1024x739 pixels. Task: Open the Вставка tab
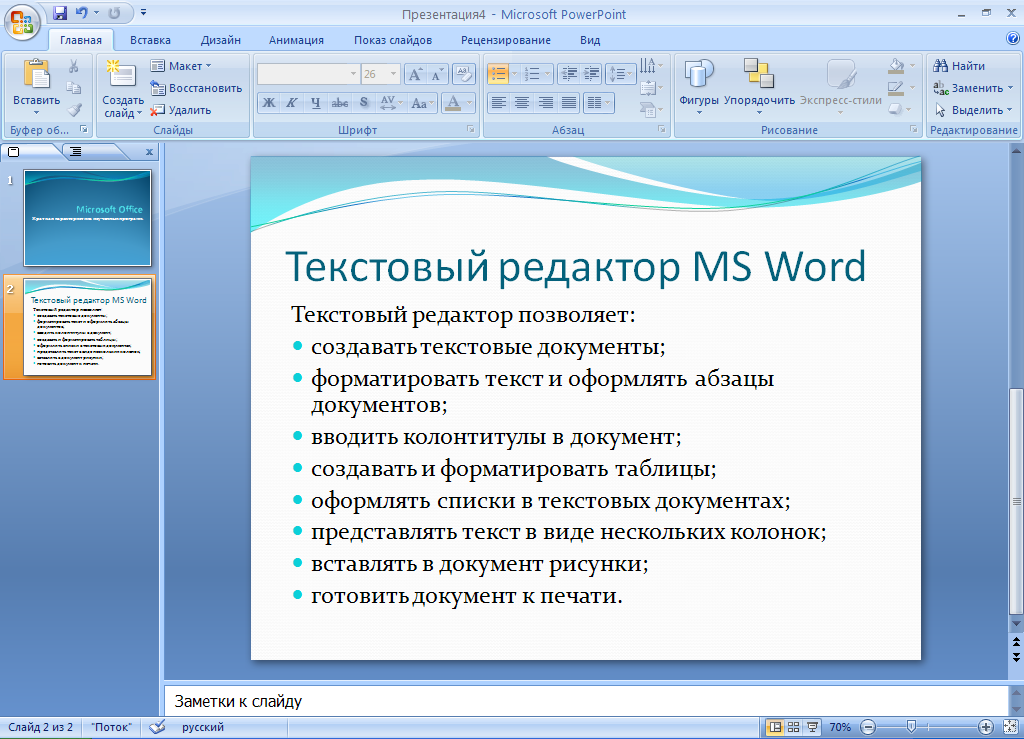[x=150, y=40]
